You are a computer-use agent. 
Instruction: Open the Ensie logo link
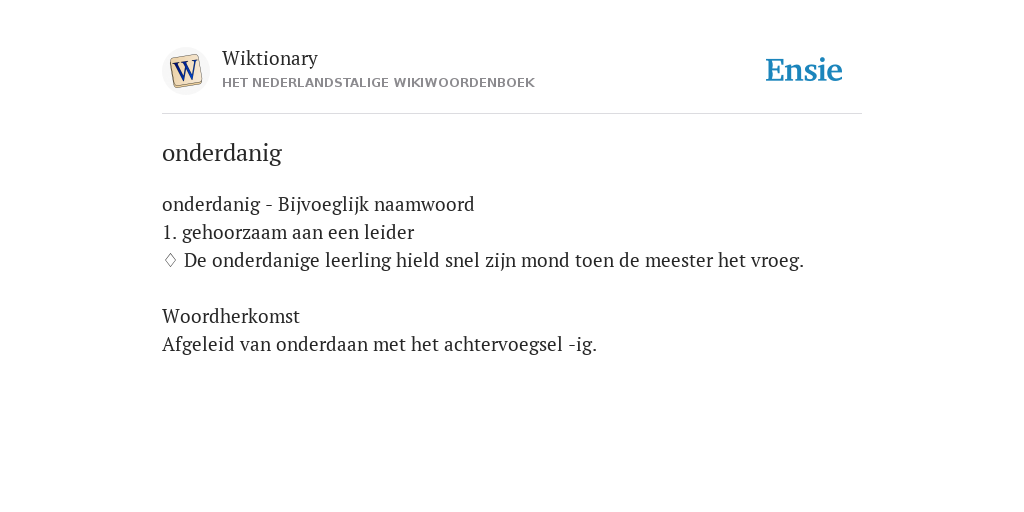(804, 70)
